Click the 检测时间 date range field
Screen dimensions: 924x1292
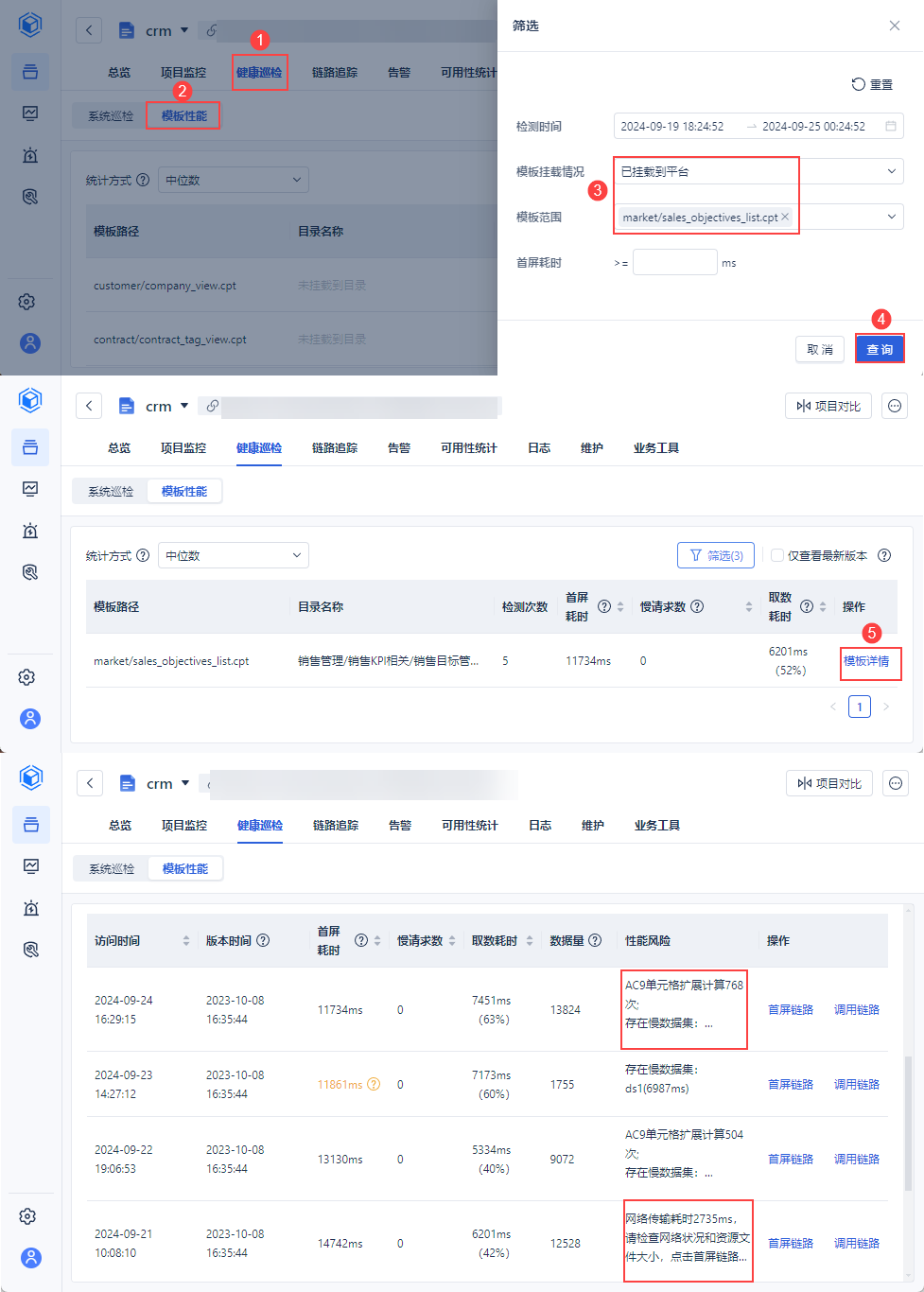tap(758, 126)
